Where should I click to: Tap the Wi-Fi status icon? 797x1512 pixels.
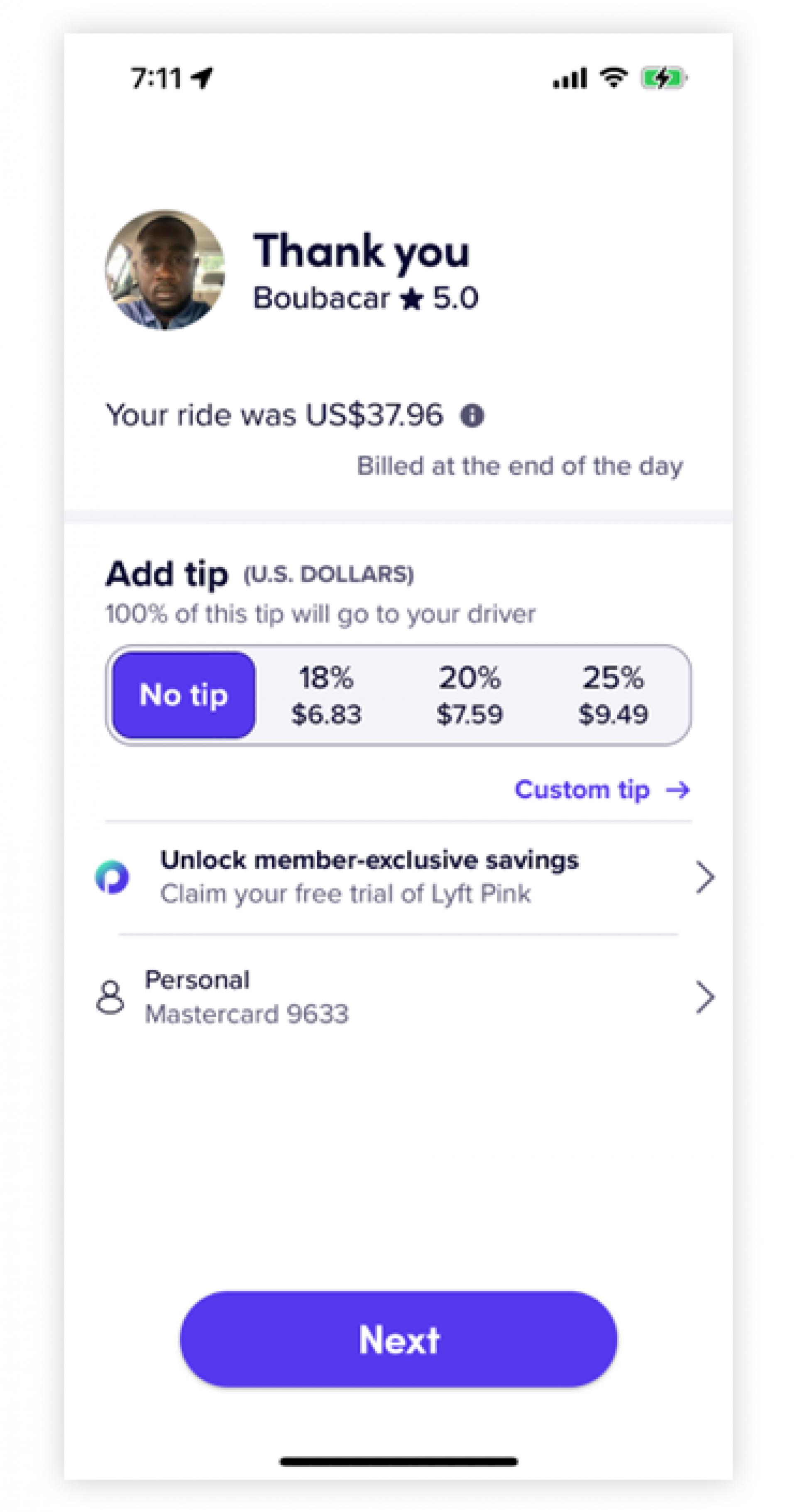(x=613, y=78)
